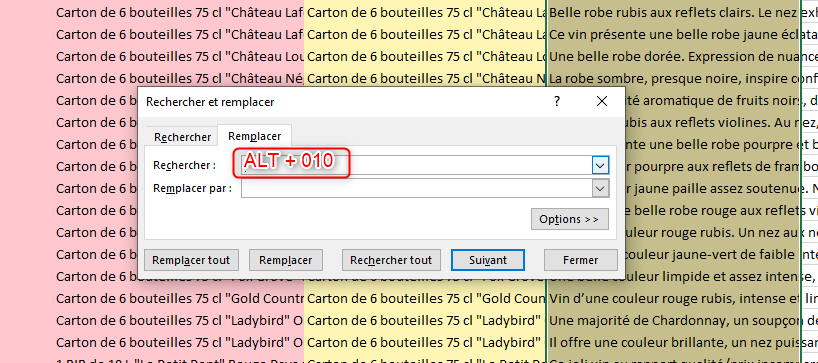Select yellow column cell with "Gold Coun
The image size is (818, 363).
(425, 298)
